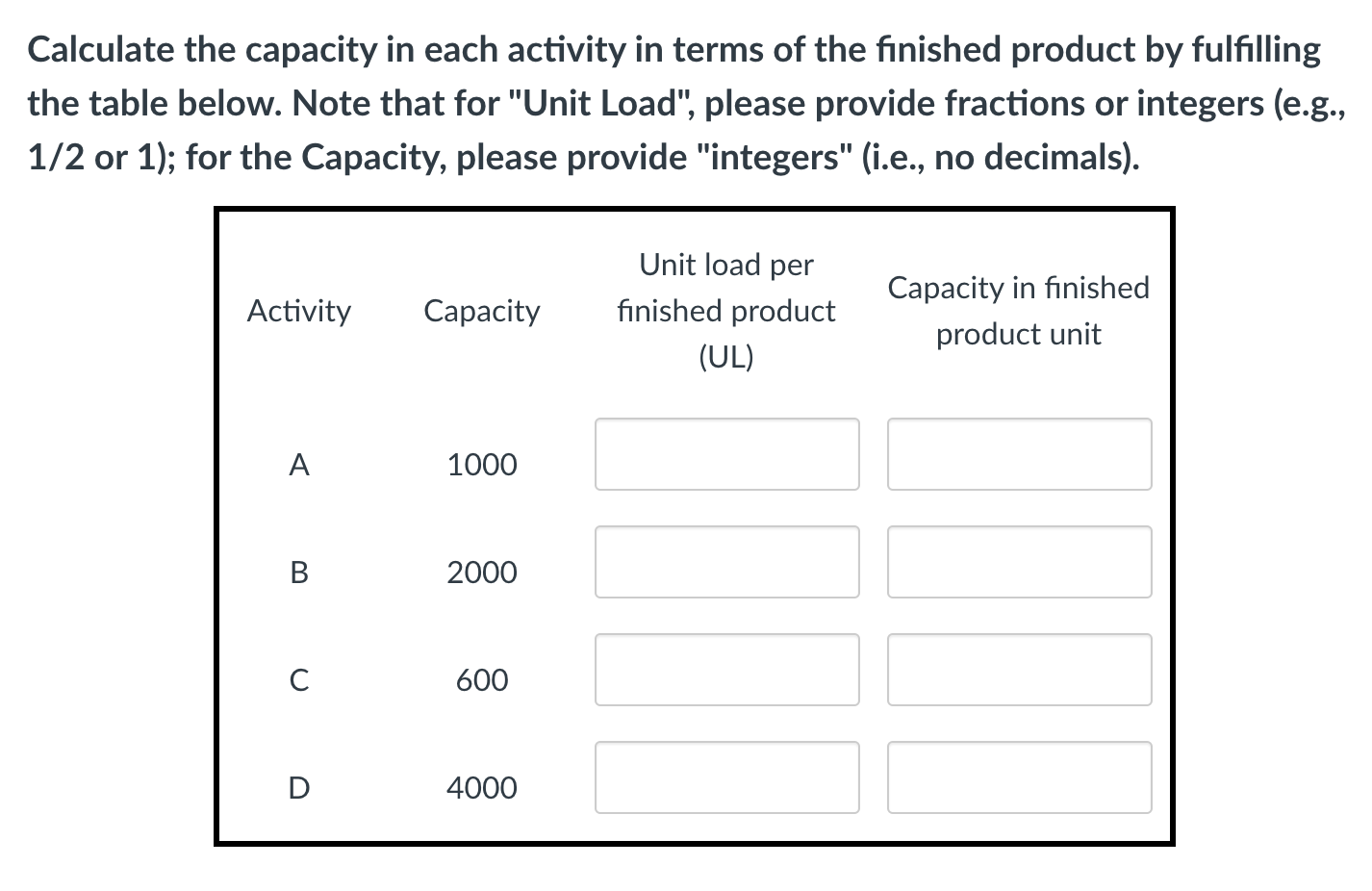The width and height of the screenshot is (1372, 891).
Task: Click the Unit load per finished product header
Action: [x=725, y=310]
